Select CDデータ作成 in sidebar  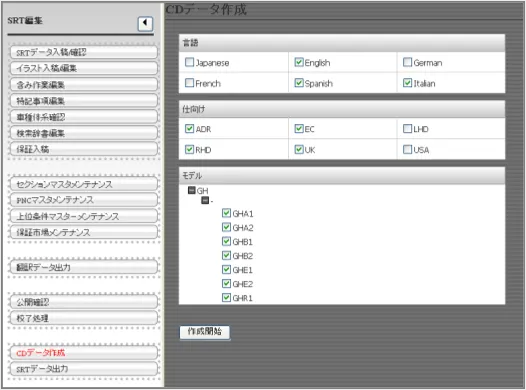pyautogui.click(x=84, y=353)
